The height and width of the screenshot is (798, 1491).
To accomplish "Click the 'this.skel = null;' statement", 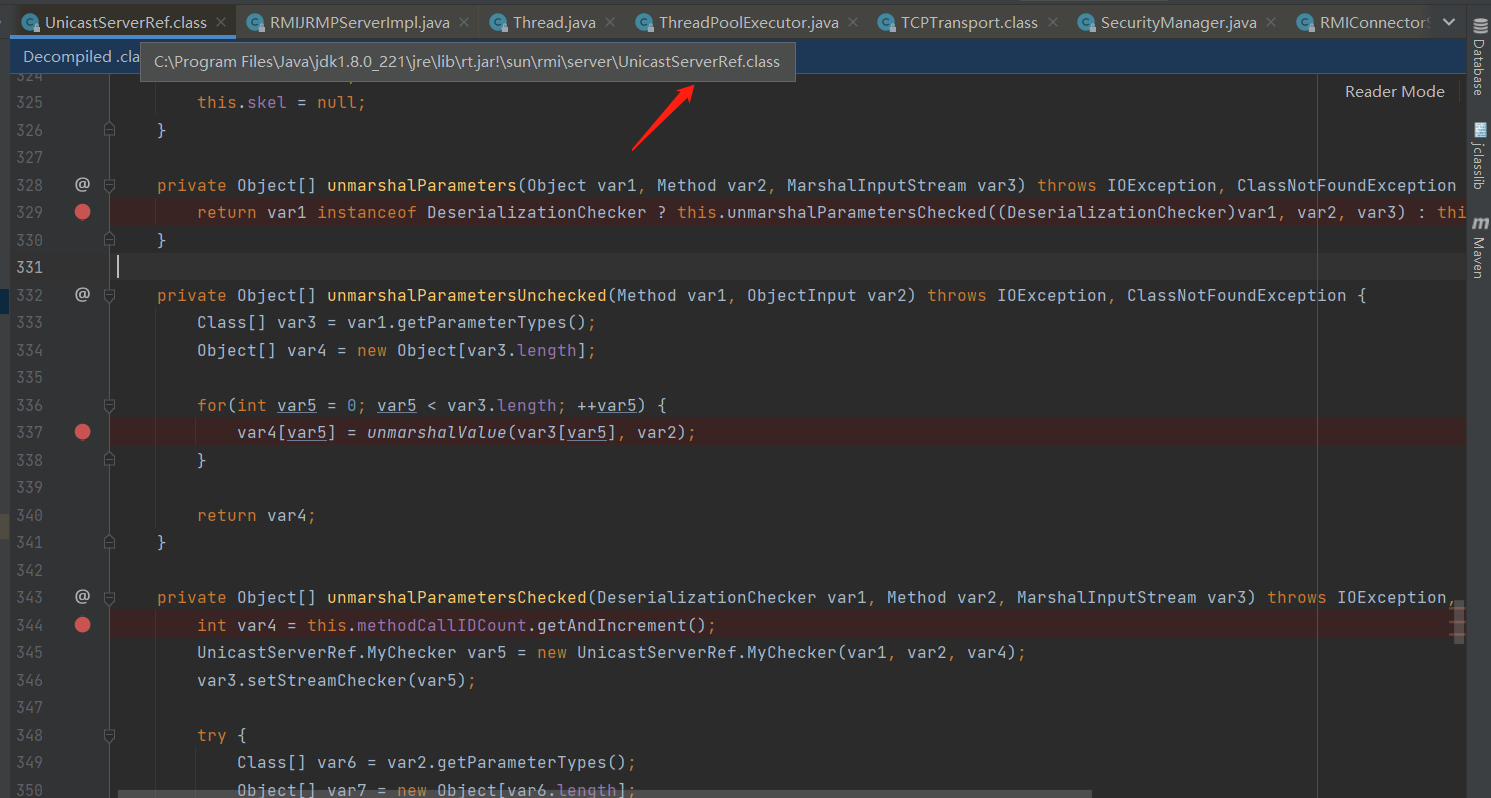I will tap(282, 102).
